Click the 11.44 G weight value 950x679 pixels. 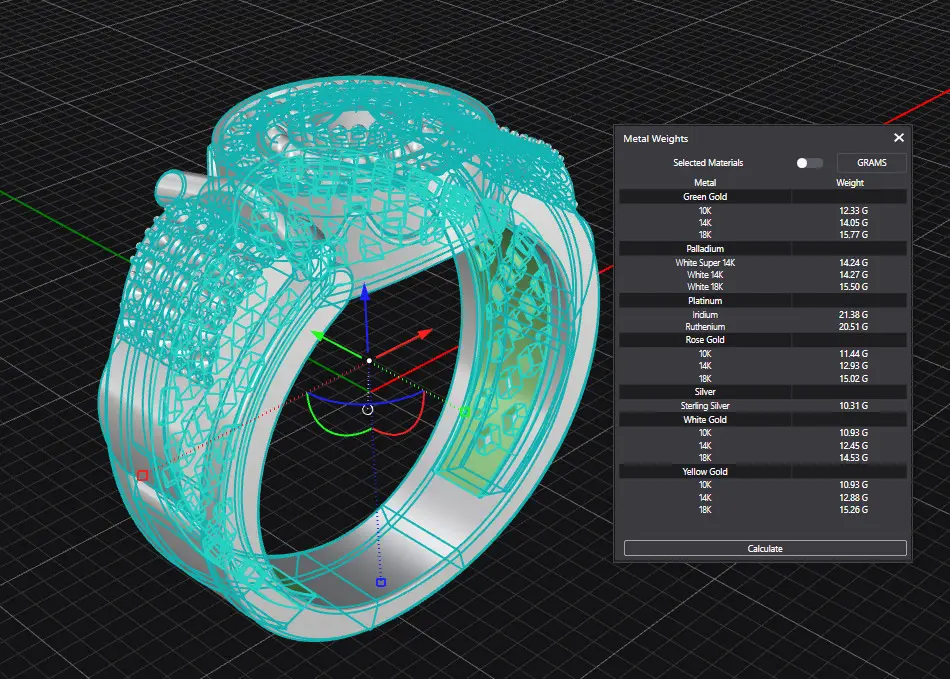[x=853, y=353]
